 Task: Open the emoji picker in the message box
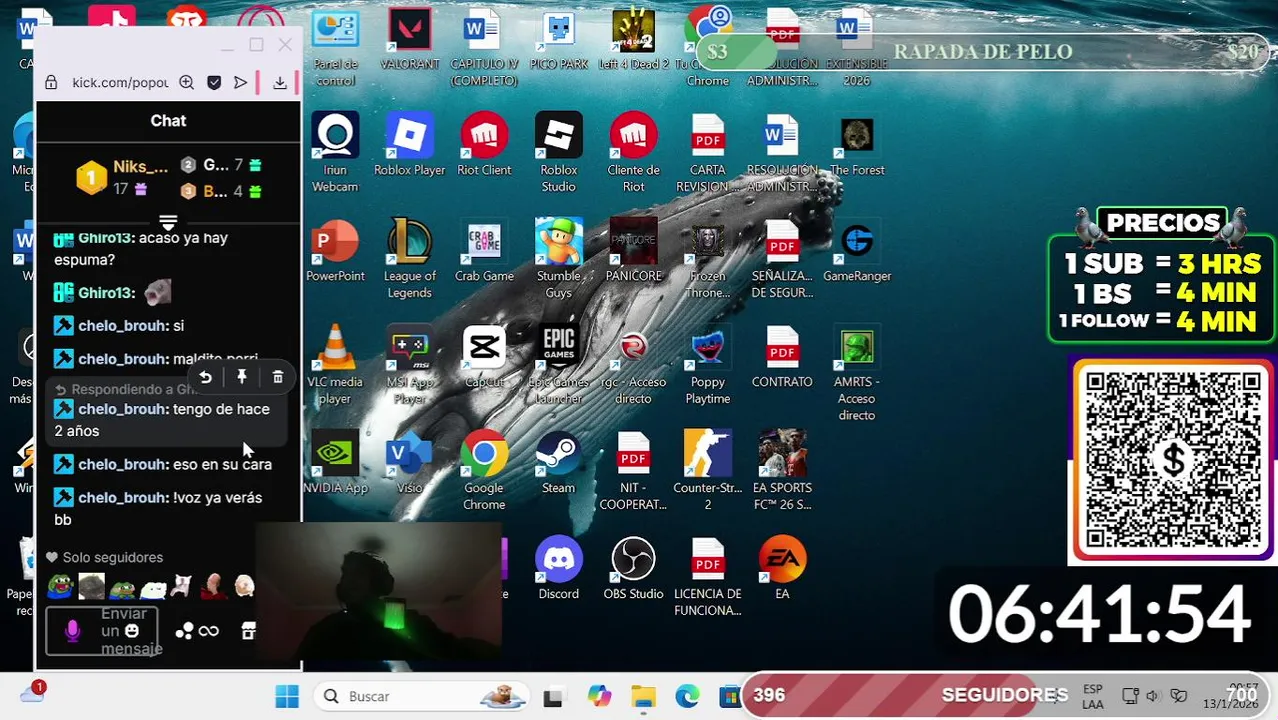pos(132,631)
